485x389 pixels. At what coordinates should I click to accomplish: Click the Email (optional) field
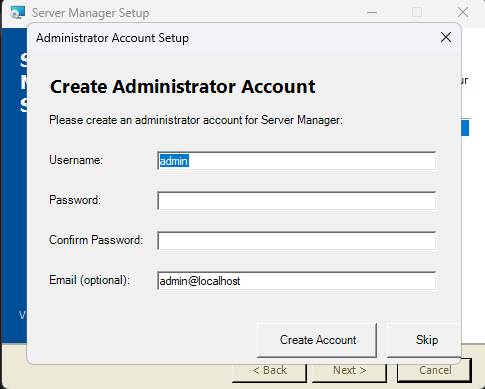pos(296,281)
